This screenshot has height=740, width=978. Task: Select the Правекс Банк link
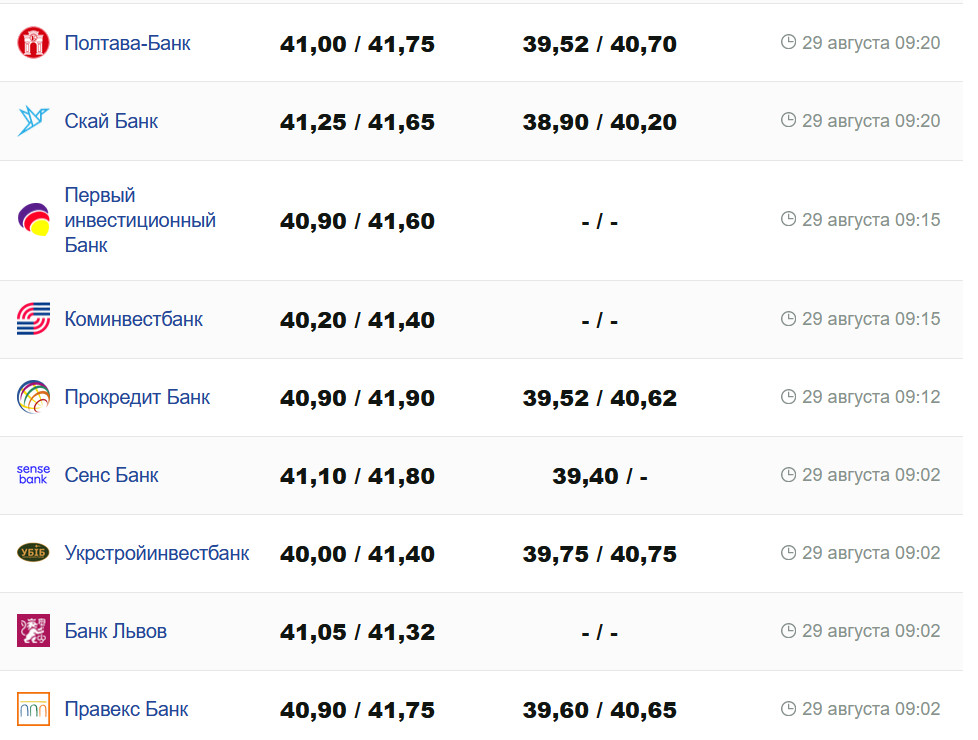coord(126,709)
